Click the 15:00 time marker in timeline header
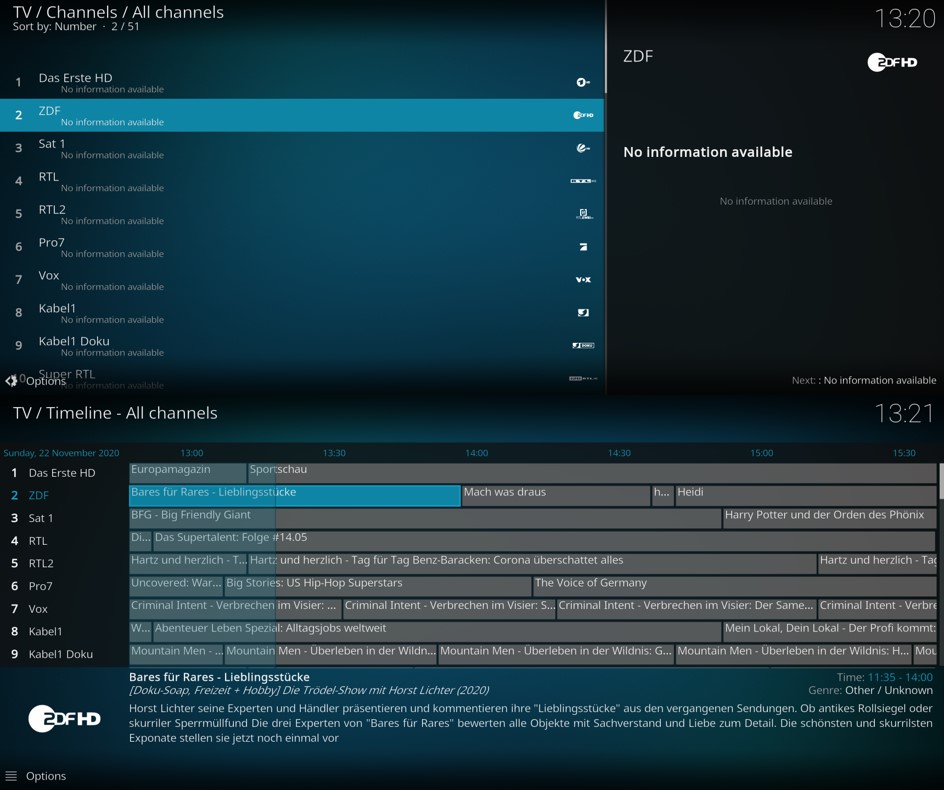The width and height of the screenshot is (944, 790). 762,453
